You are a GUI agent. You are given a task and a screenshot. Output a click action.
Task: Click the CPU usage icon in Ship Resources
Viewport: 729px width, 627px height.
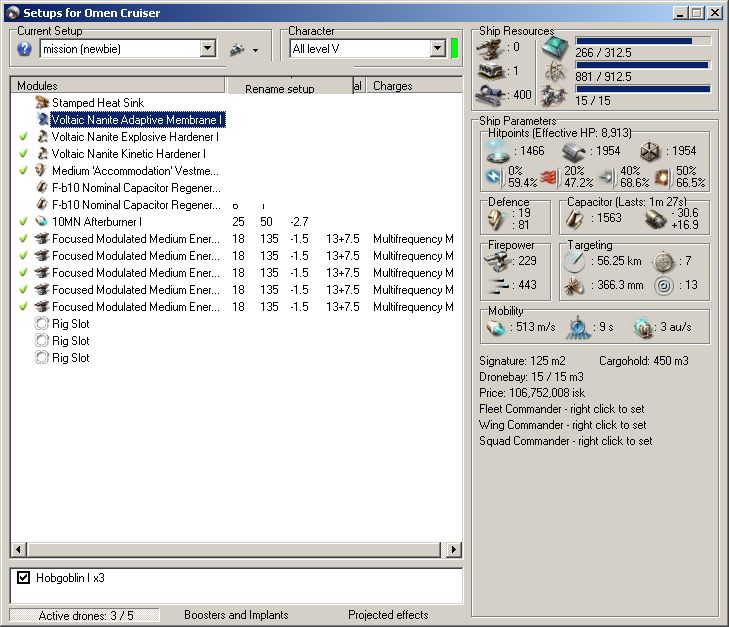[x=554, y=47]
